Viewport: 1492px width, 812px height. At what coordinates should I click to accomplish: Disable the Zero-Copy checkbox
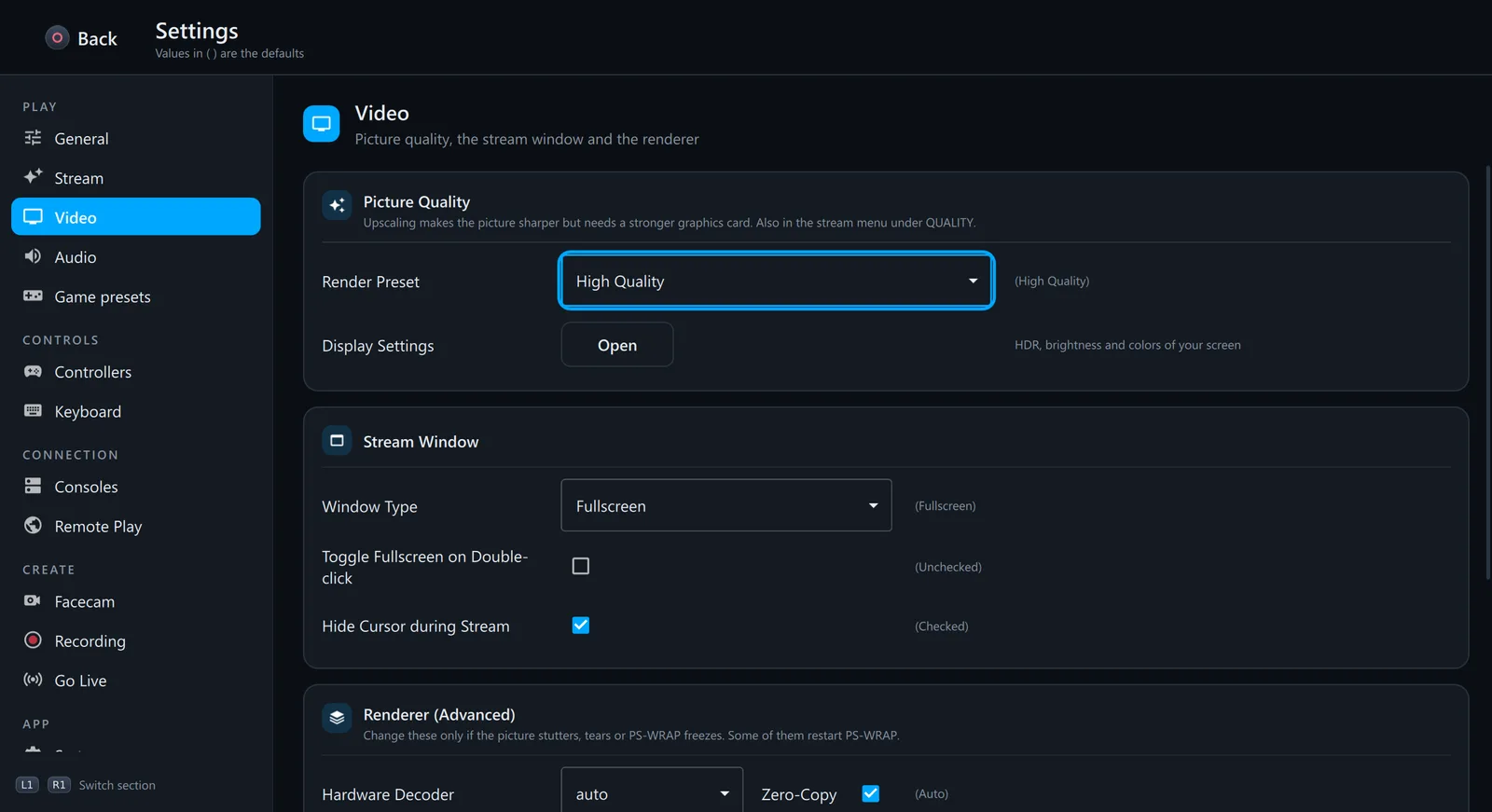[871, 793]
